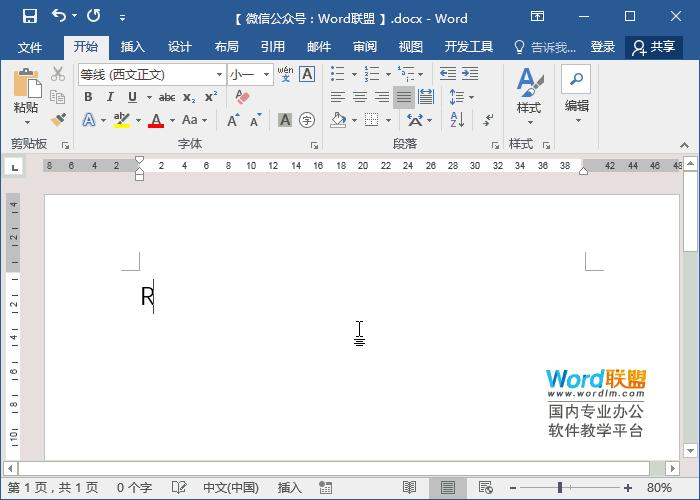Switch to the 设计 Design tab

point(179,47)
